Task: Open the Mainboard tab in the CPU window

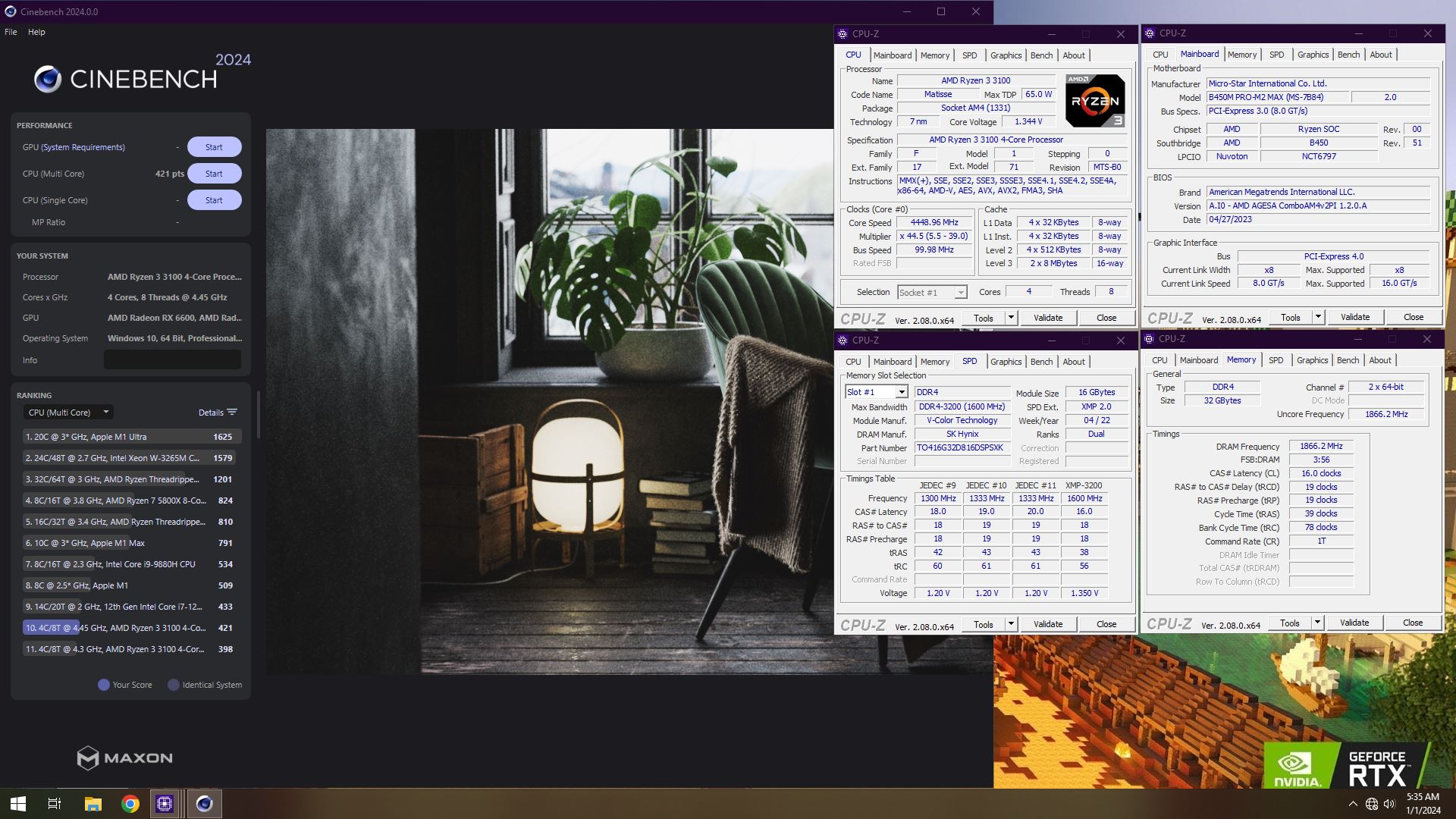Action: pos(892,55)
